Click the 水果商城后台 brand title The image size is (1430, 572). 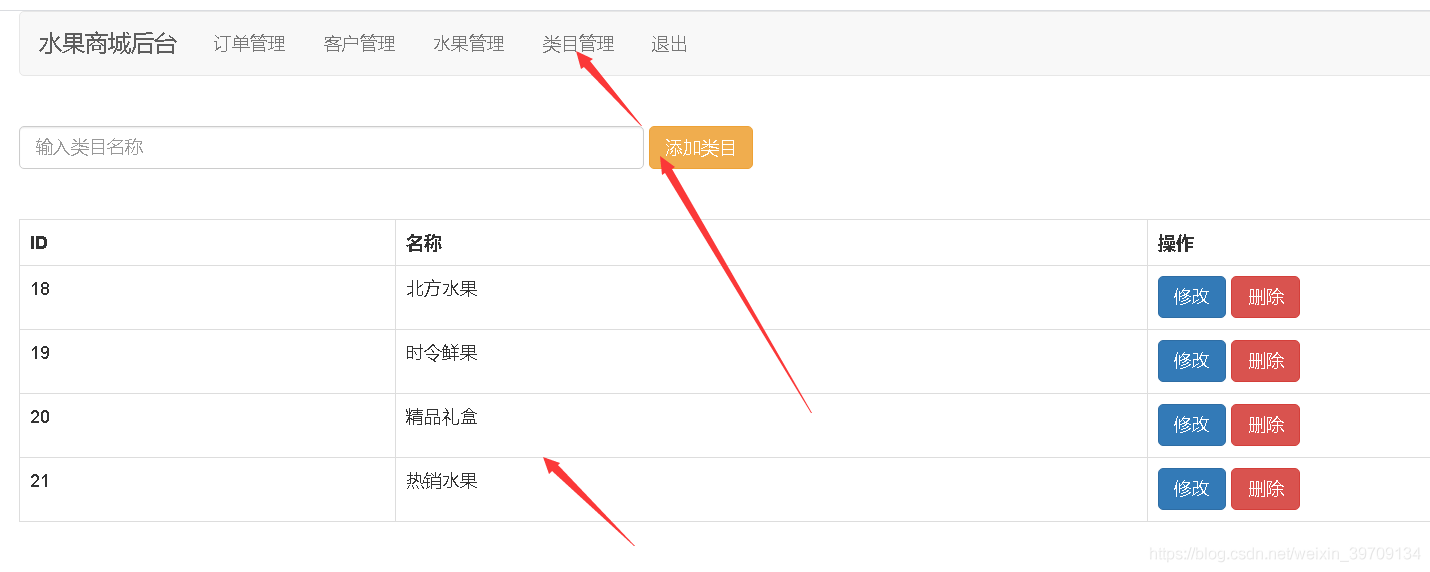[107, 44]
